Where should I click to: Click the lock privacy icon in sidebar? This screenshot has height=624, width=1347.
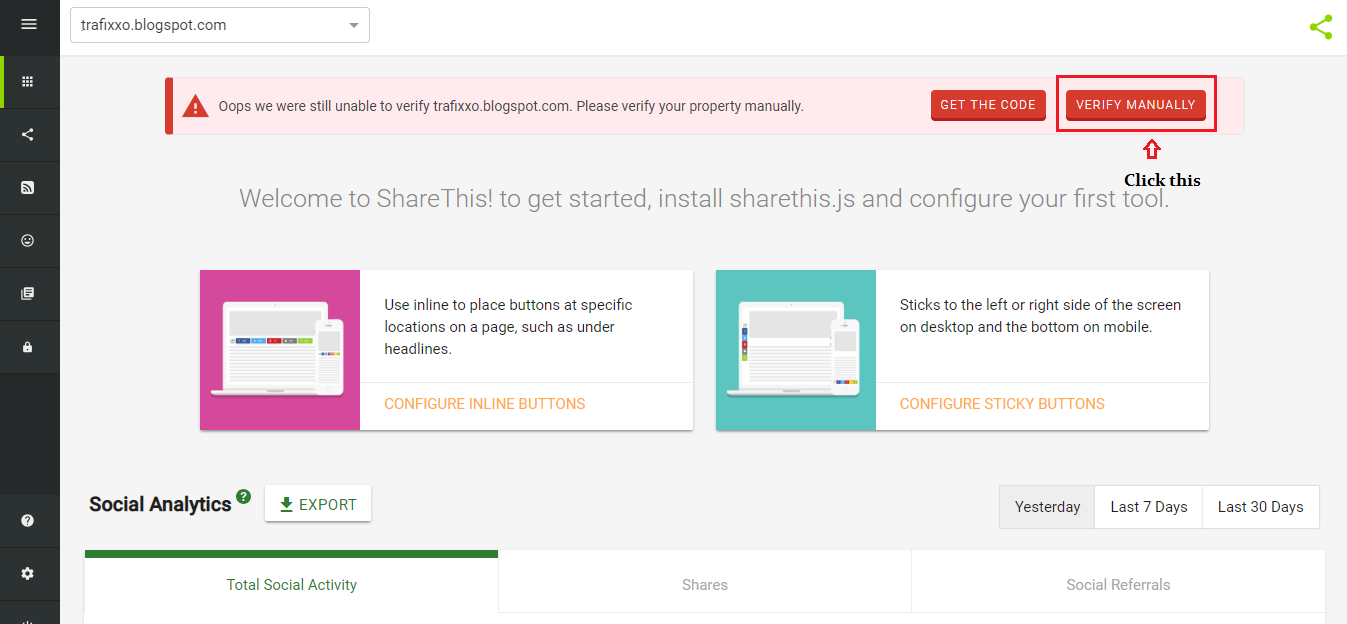pyautogui.click(x=28, y=347)
